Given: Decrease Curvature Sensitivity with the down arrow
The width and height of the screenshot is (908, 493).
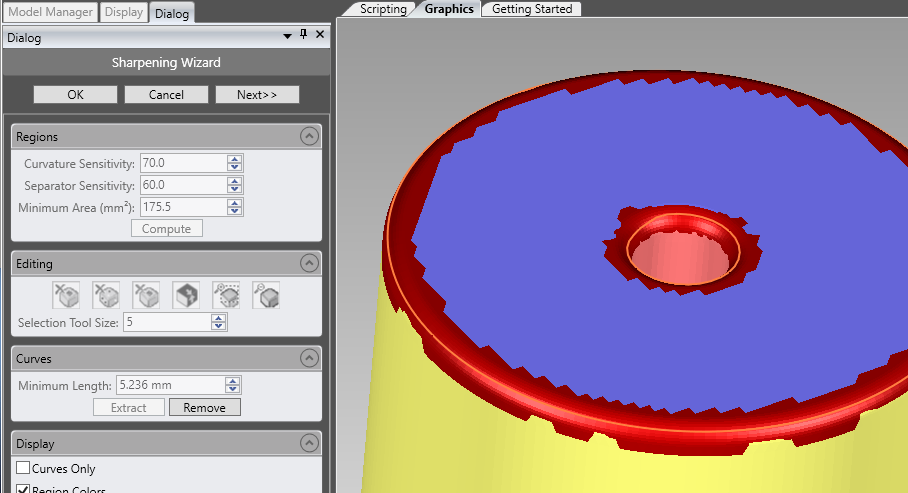Looking at the screenshot, I should (x=235, y=167).
